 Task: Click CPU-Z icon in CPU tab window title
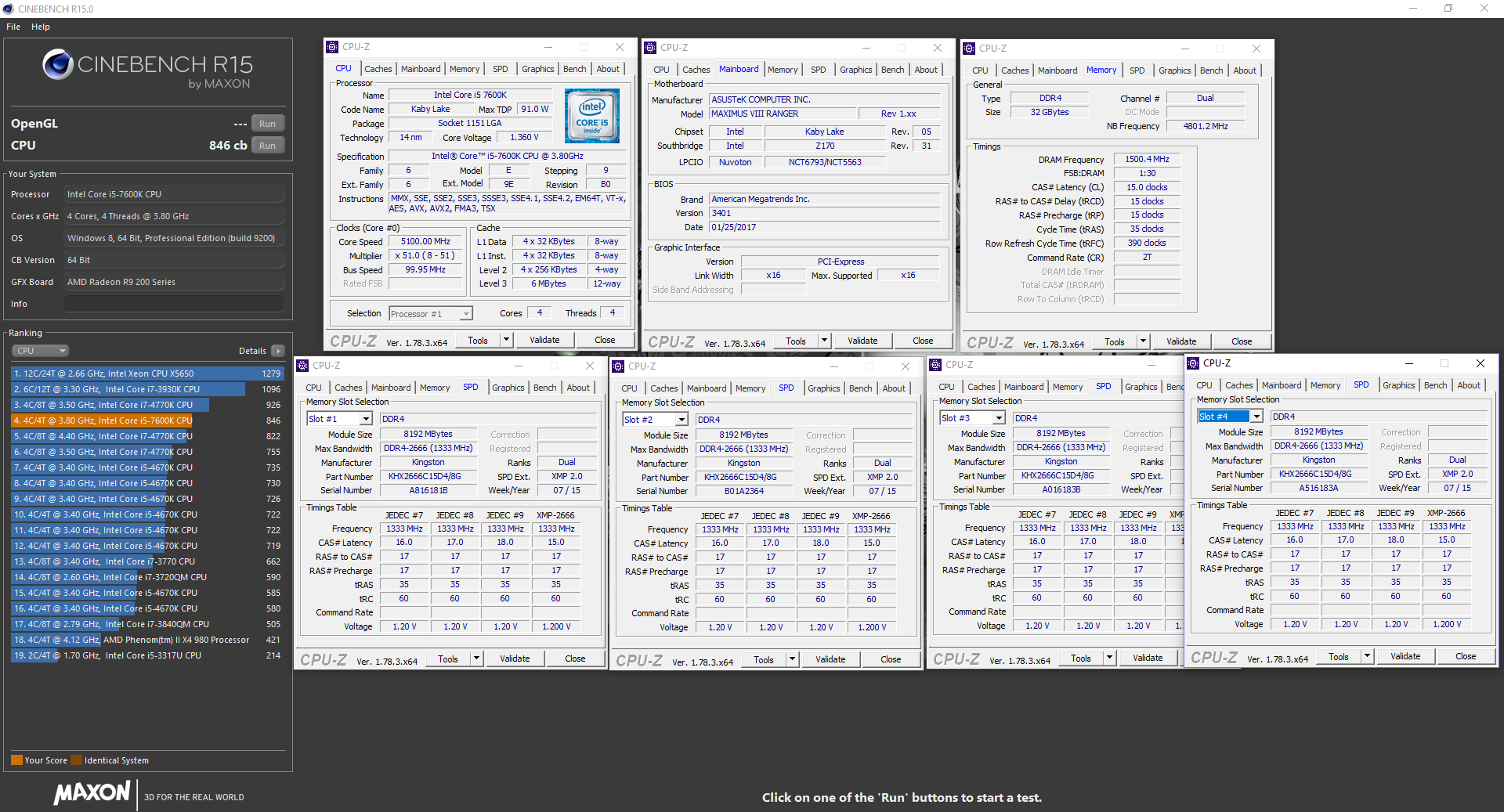click(x=333, y=47)
